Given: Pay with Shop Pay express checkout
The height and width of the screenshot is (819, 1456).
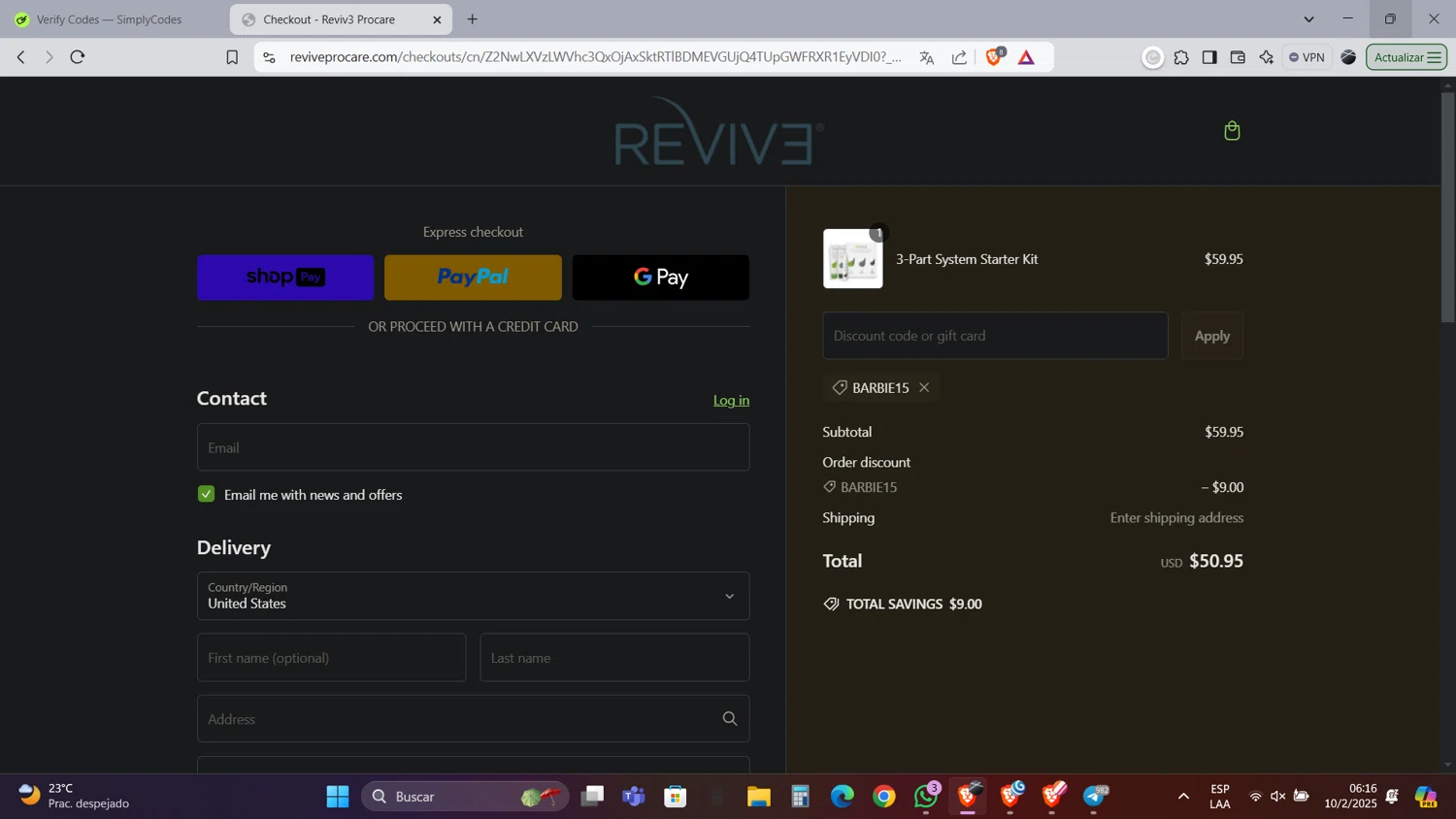Looking at the screenshot, I should (x=285, y=278).
